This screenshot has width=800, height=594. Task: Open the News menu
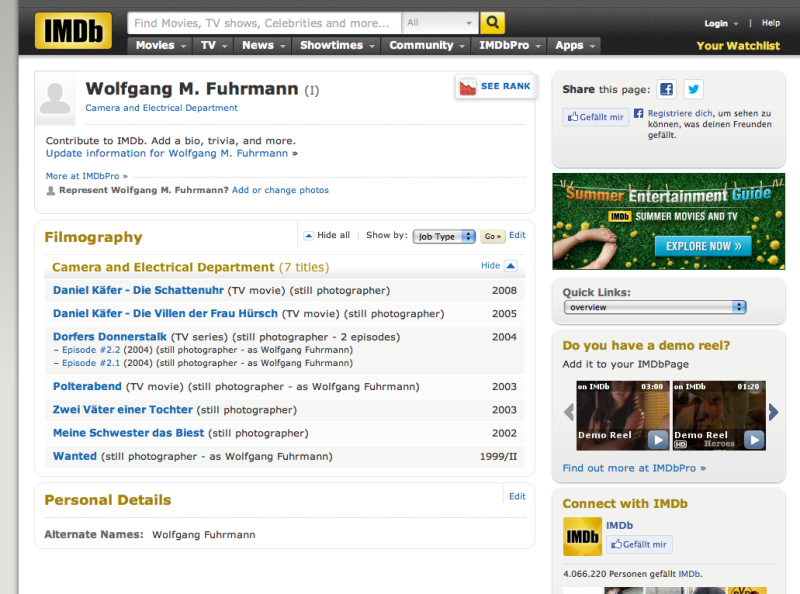tap(263, 45)
